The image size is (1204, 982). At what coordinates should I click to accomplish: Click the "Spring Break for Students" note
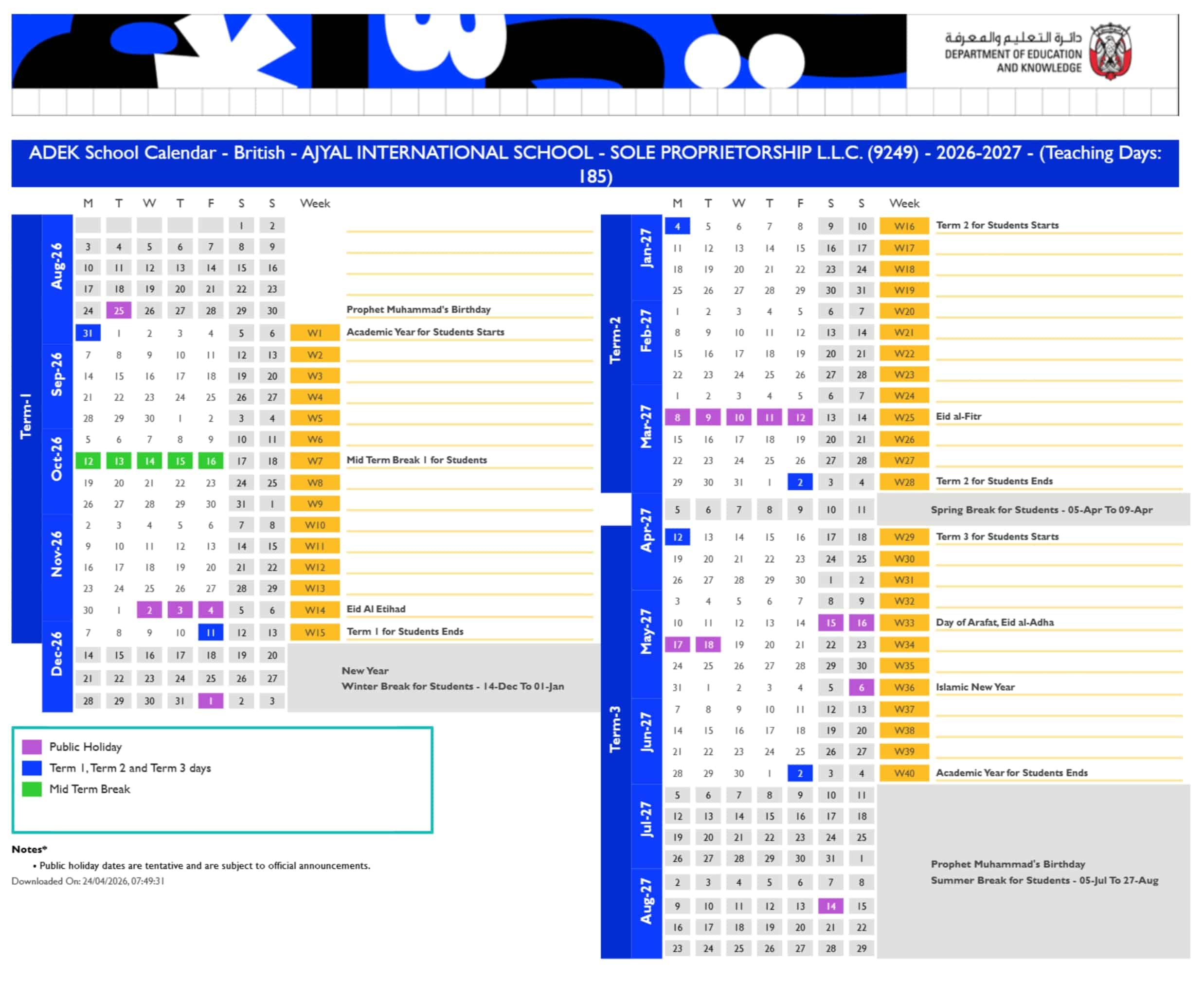coord(1042,510)
